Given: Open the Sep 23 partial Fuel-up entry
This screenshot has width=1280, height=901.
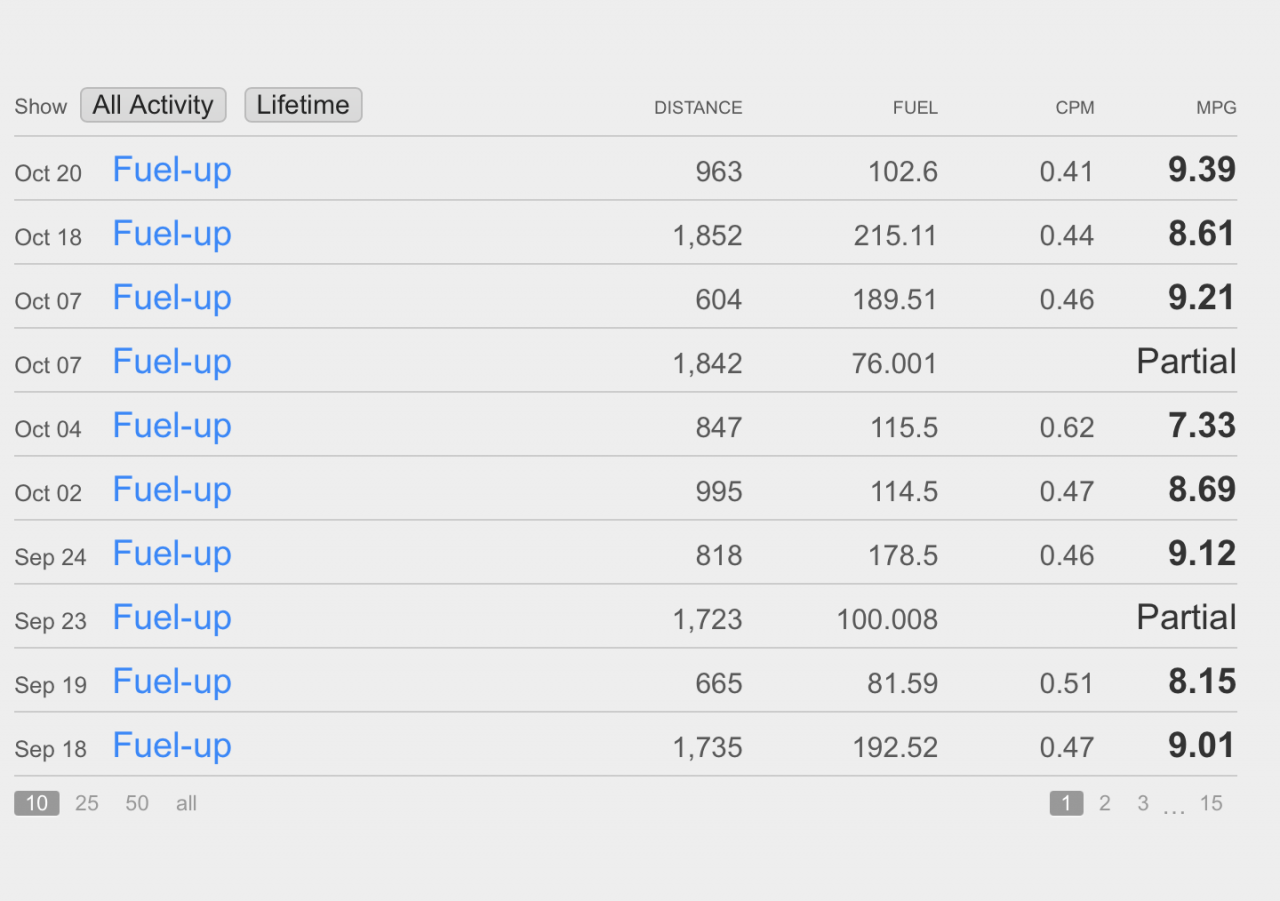Looking at the screenshot, I should click(172, 618).
